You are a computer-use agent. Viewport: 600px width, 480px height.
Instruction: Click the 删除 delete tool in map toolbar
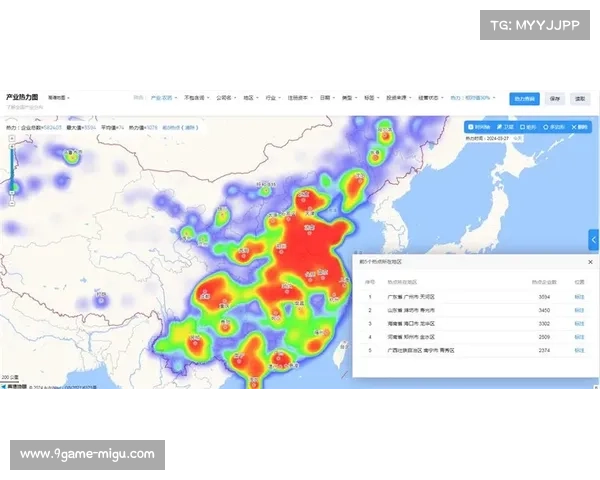click(x=579, y=127)
